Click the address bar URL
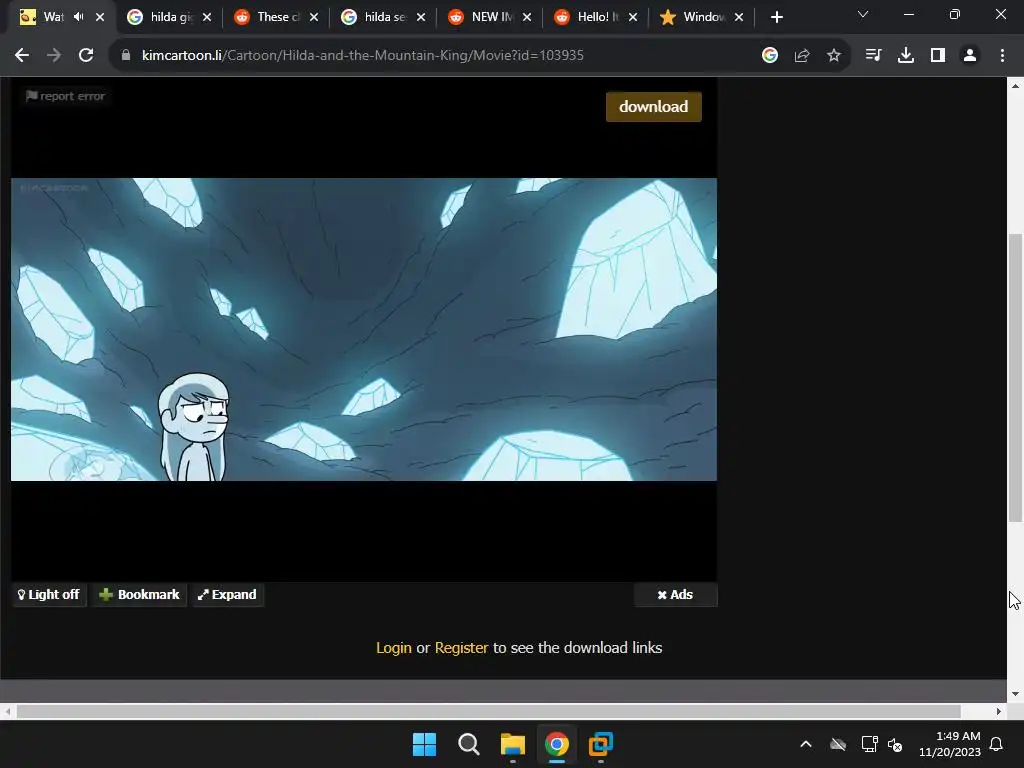This screenshot has height=768, width=1024. pos(362,56)
